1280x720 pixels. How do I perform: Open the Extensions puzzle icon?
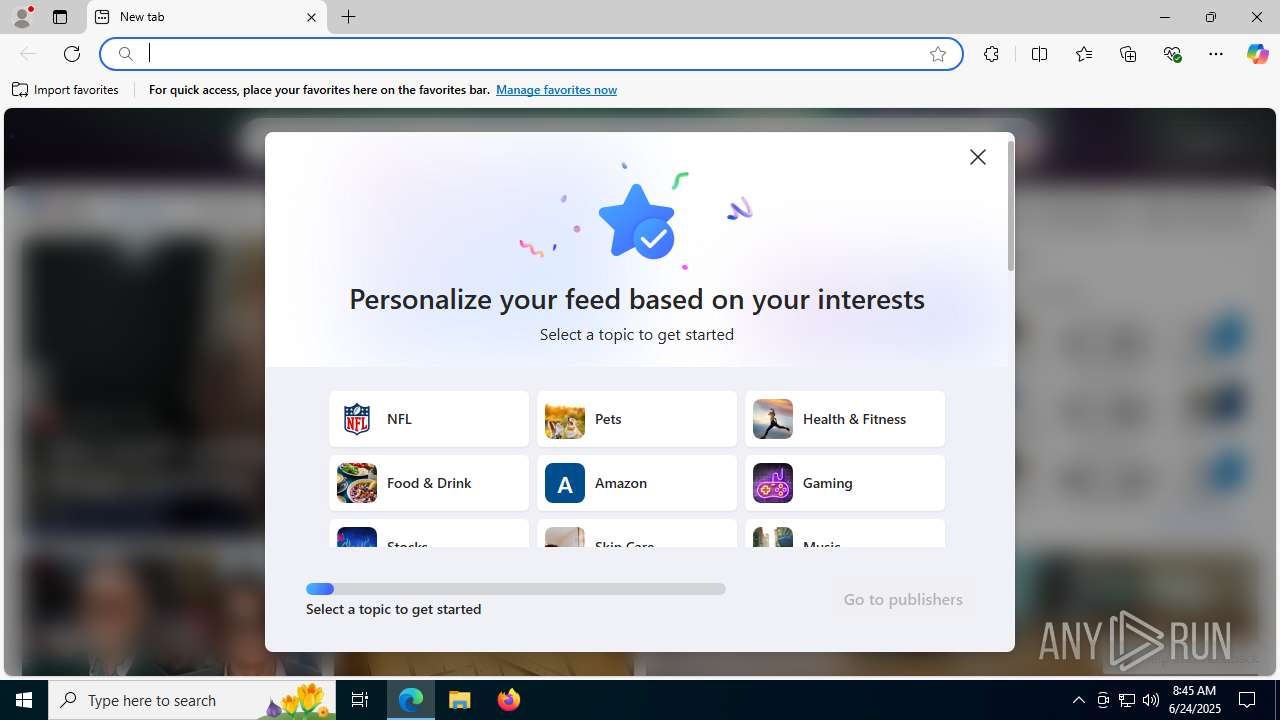tap(991, 54)
